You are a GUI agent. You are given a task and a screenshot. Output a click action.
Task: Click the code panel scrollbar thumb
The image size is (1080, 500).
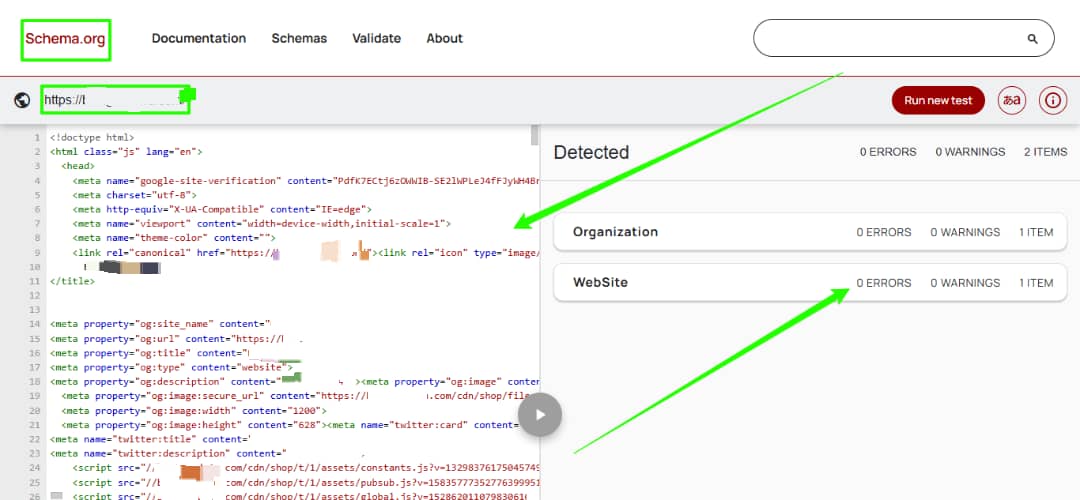point(534,134)
